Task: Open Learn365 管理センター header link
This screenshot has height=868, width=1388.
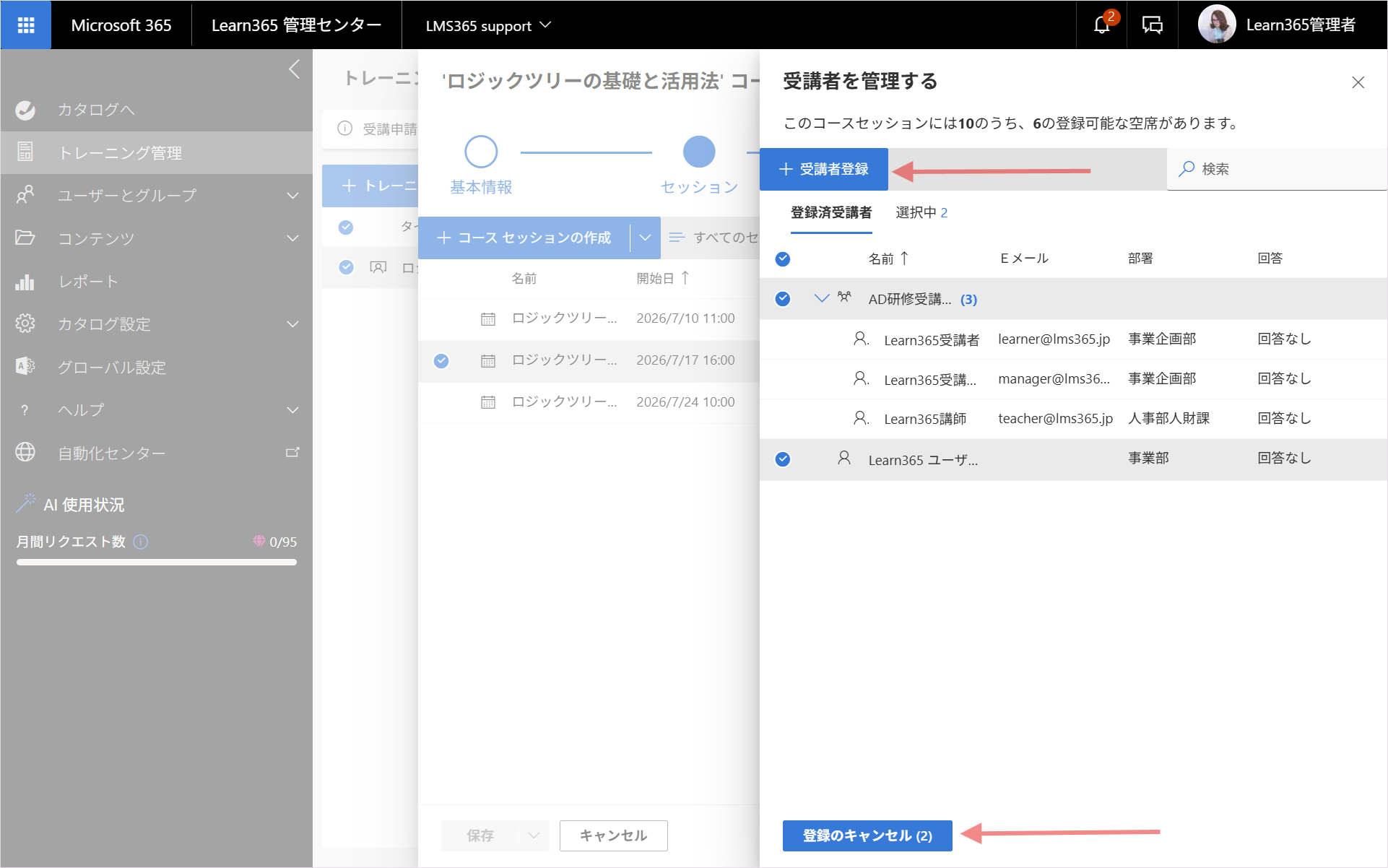Action: tap(296, 25)
